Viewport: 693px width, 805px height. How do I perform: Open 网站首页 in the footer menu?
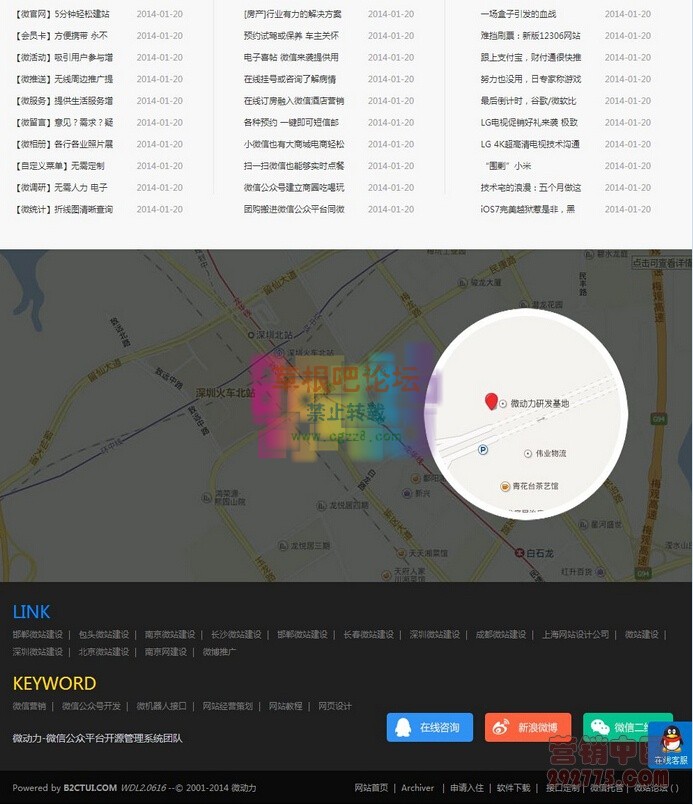click(371, 788)
